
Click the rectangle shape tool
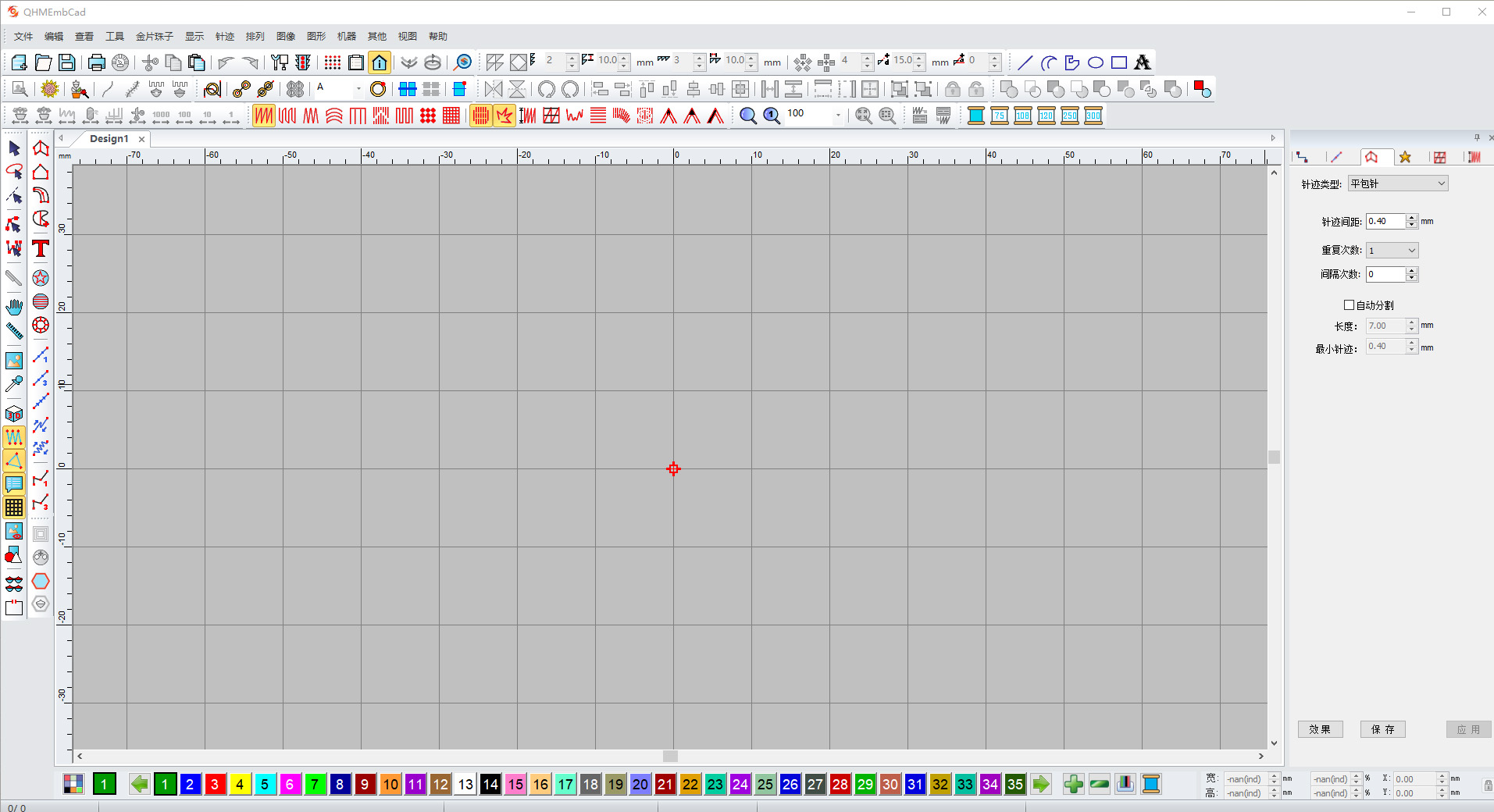[x=1119, y=62]
